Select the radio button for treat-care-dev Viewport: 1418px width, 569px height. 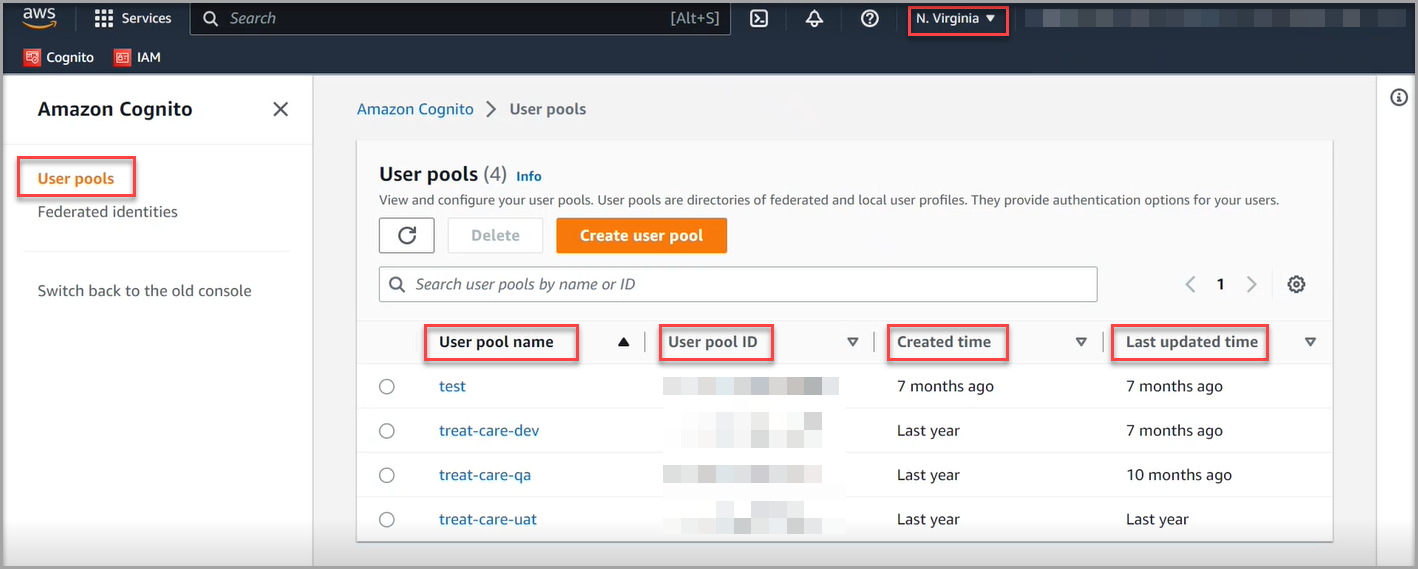click(x=387, y=431)
